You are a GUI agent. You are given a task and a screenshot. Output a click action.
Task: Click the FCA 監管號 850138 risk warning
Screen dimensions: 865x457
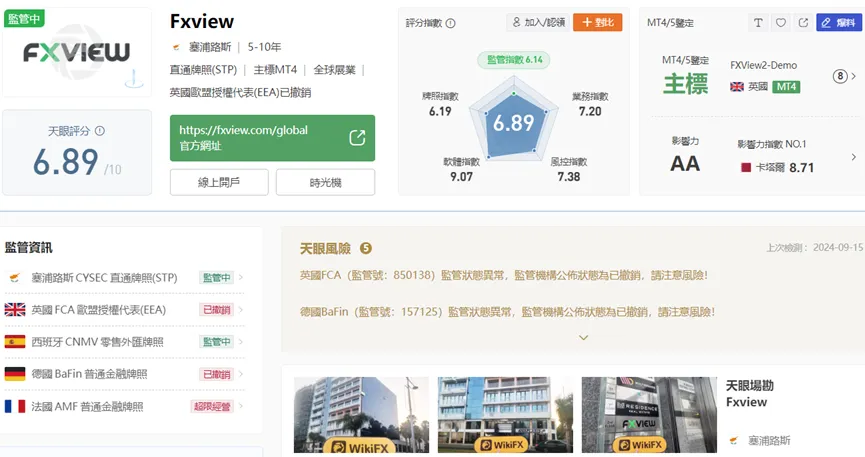tap(504, 275)
